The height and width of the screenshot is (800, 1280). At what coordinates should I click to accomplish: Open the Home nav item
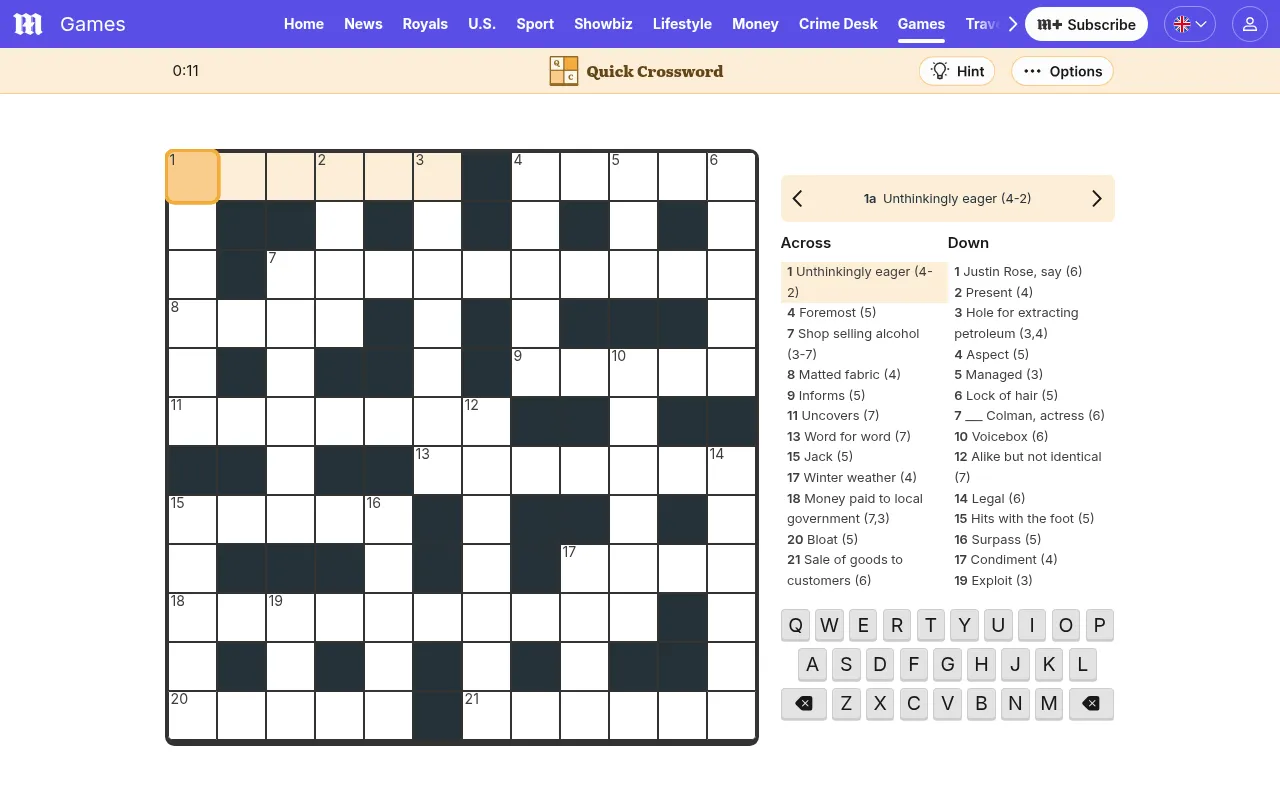304,24
